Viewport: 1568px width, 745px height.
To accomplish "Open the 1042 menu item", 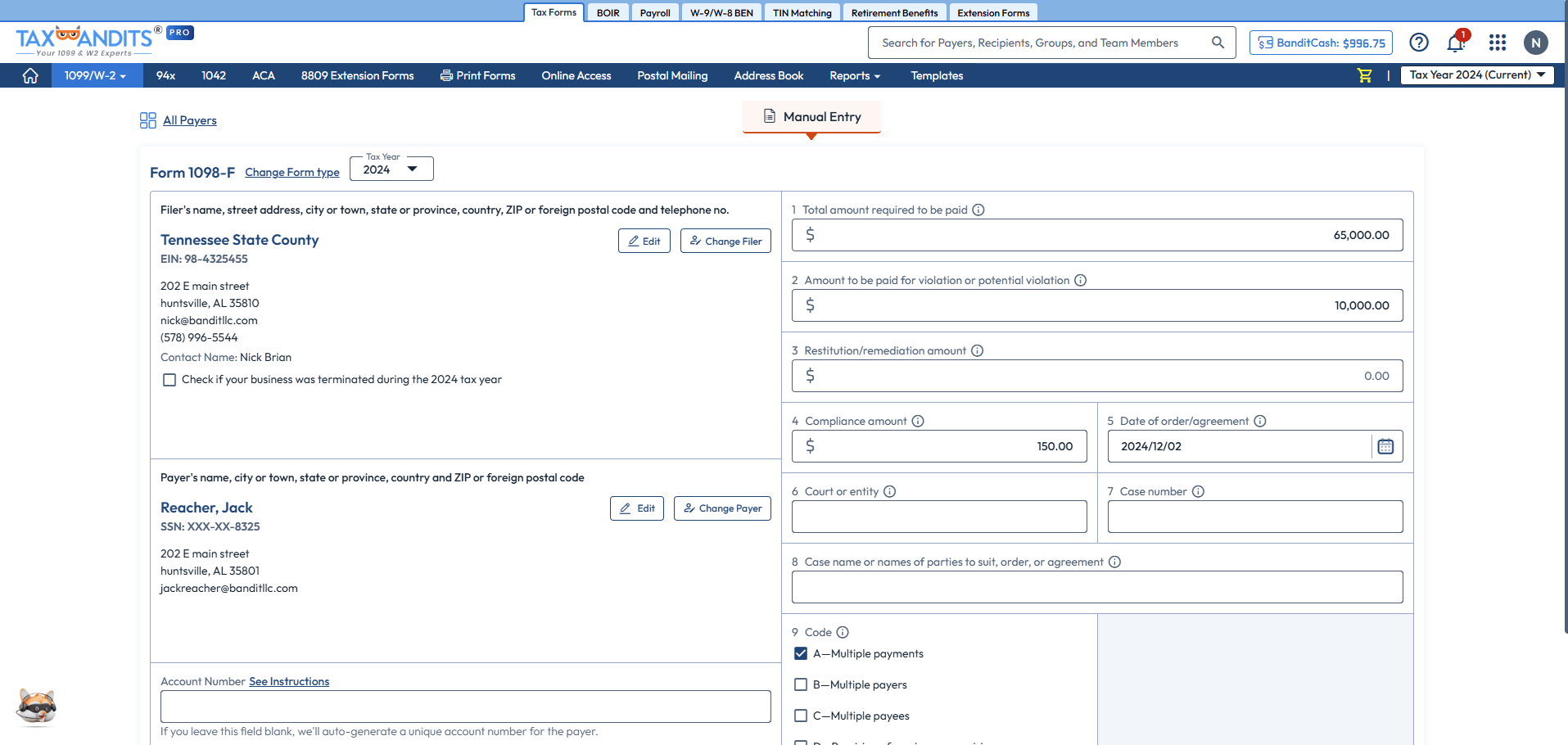I will click(x=214, y=75).
